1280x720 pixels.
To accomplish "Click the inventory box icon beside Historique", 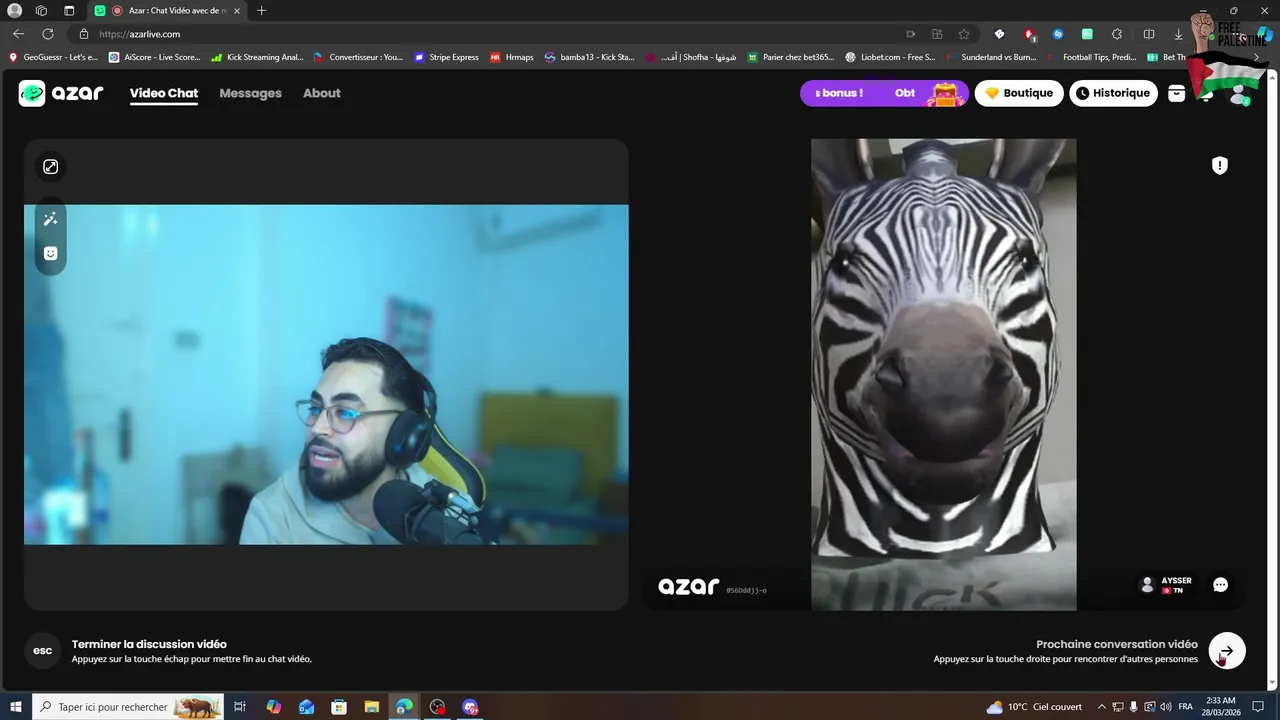I will [x=1177, y=93].
